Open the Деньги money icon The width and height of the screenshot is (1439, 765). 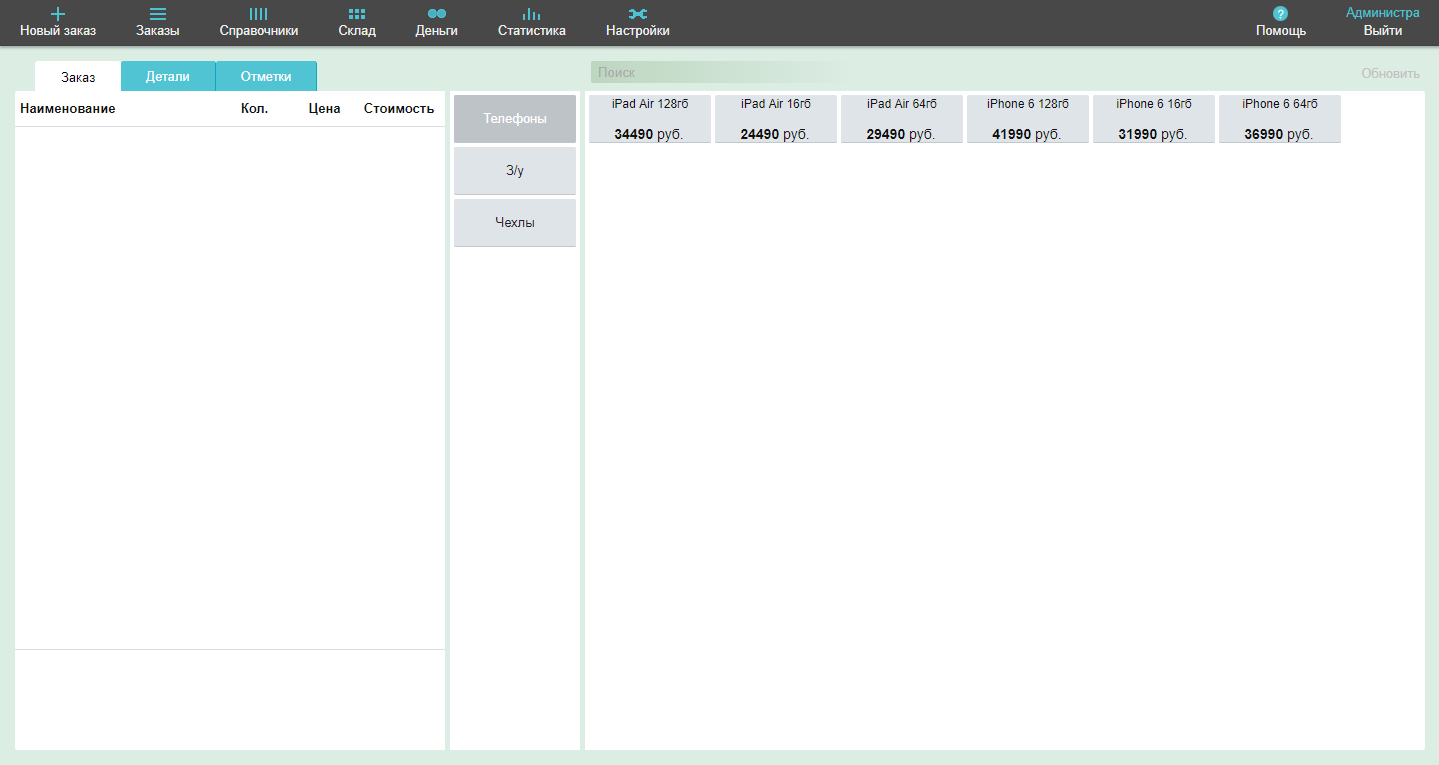[436, 14]
